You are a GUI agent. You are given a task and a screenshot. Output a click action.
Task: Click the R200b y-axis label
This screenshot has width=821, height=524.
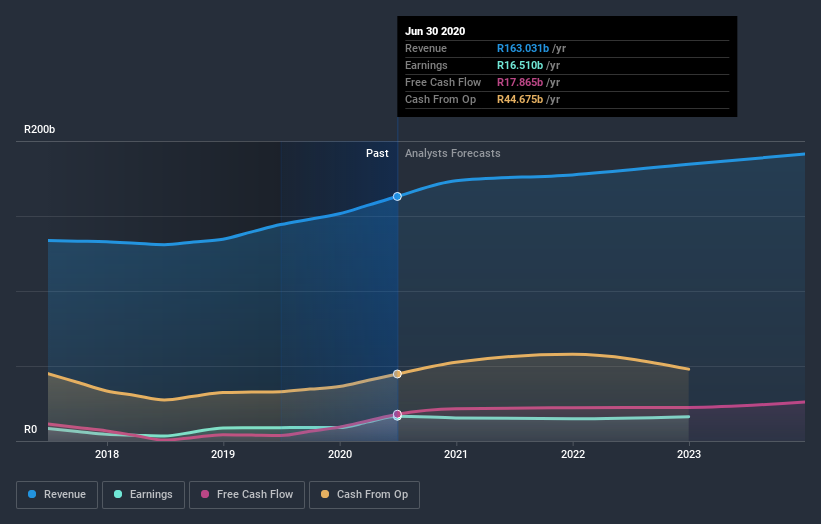point(39,129)
